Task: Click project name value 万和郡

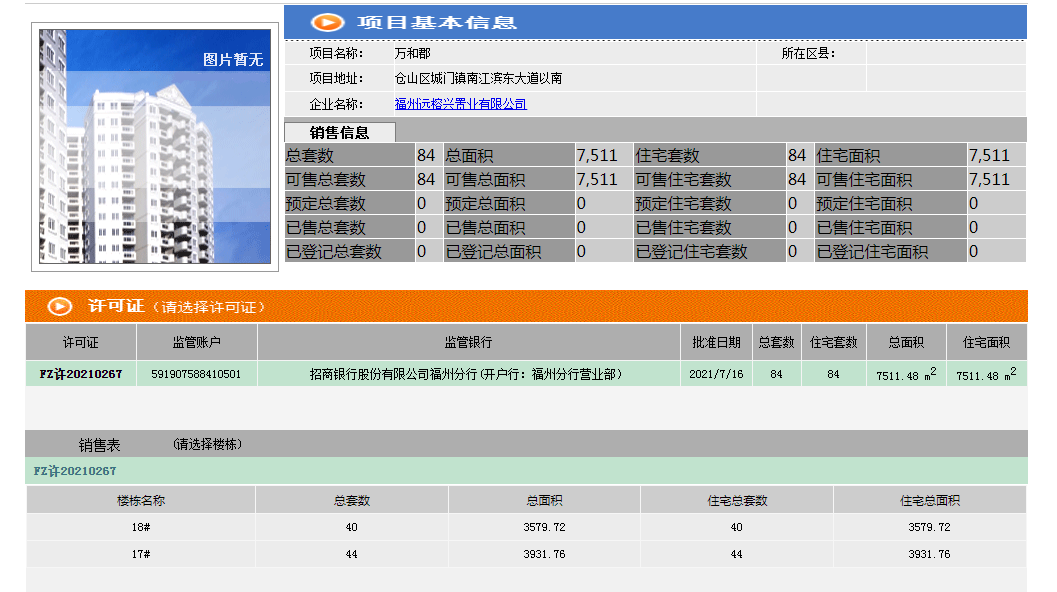Action: [x=413, y=53]
